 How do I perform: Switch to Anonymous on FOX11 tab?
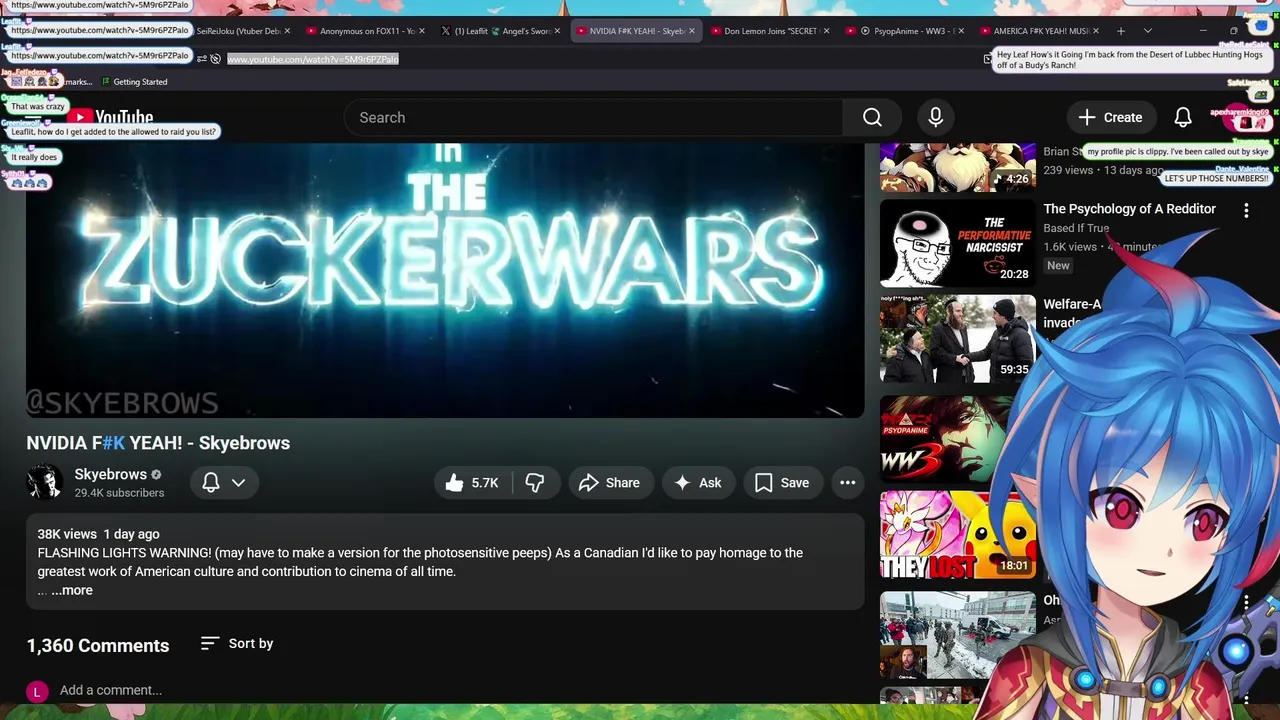(x=364, y=31)
